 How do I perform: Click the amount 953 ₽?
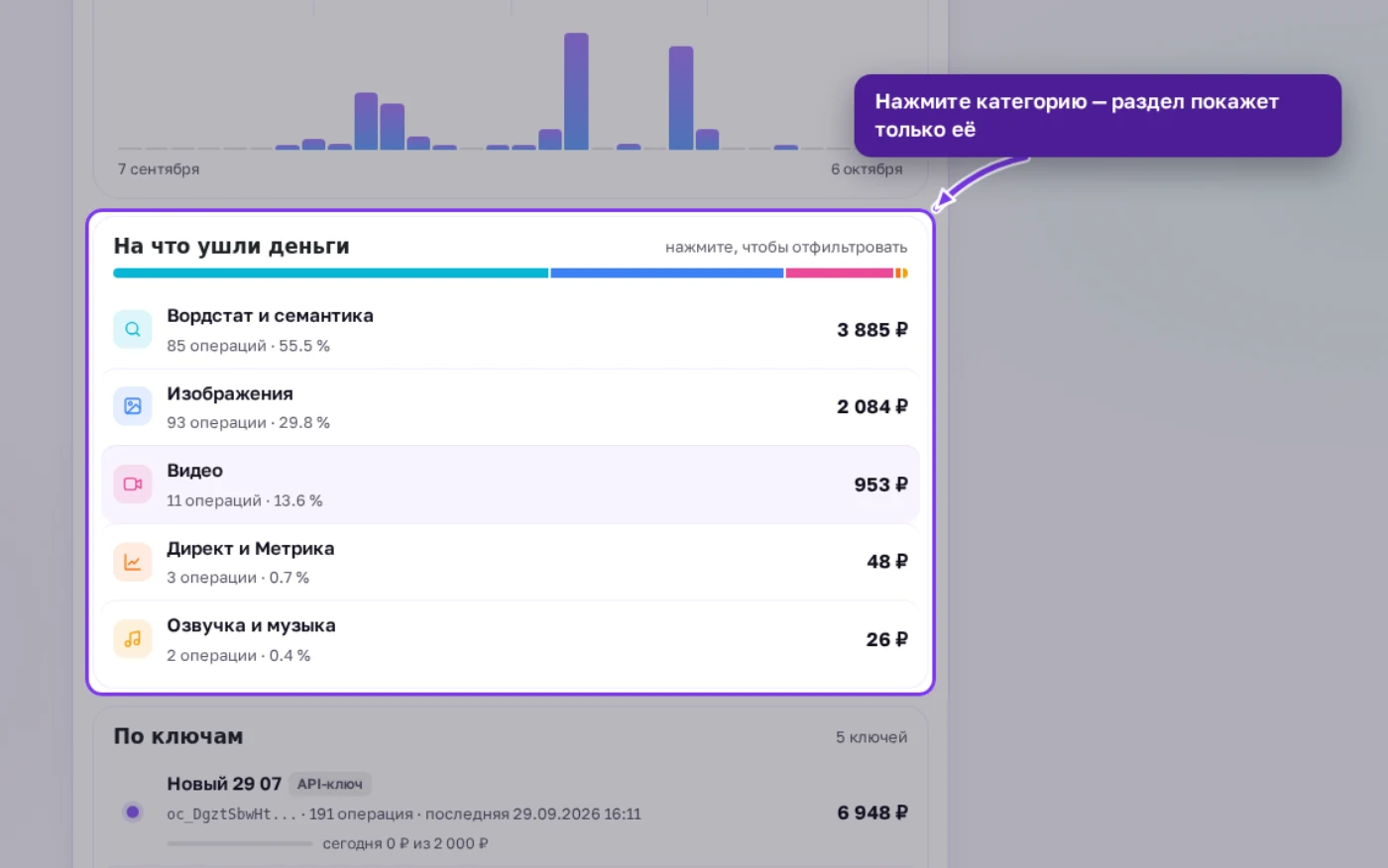pyautogui.click(x=881, y=485)
